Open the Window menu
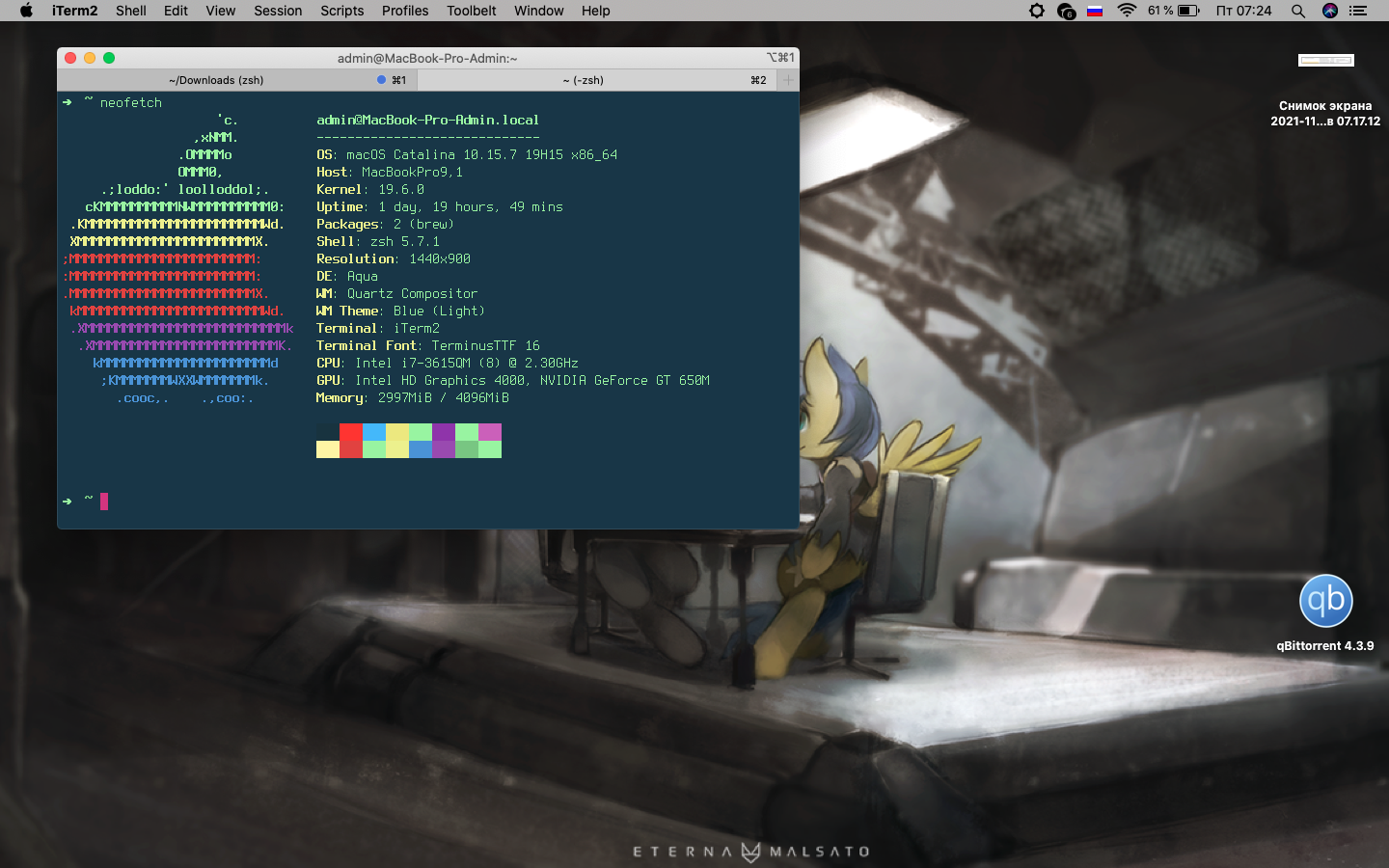 coord(538,11)
